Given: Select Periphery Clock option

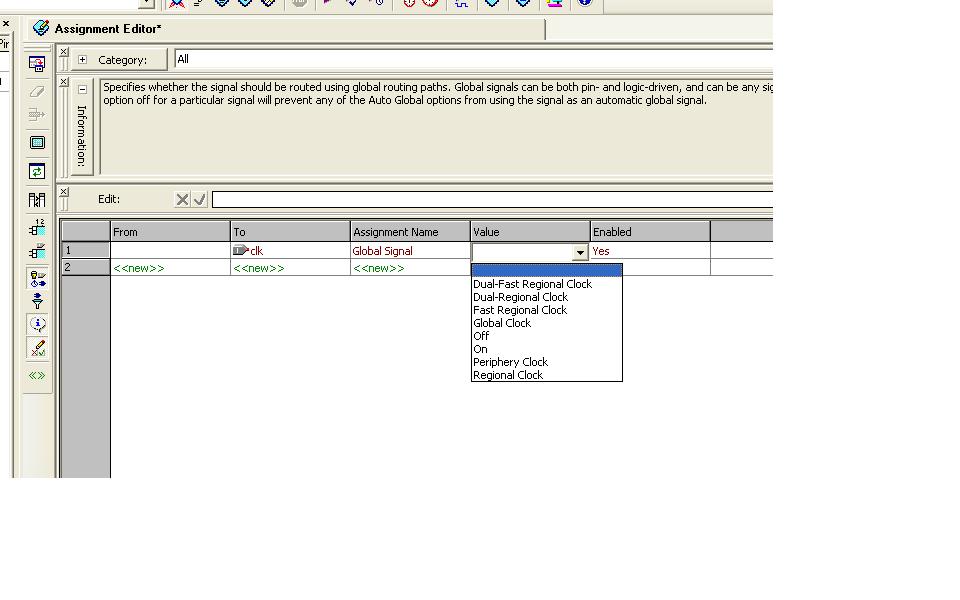Looking at the screenshot, I should [x=510, y=362].
